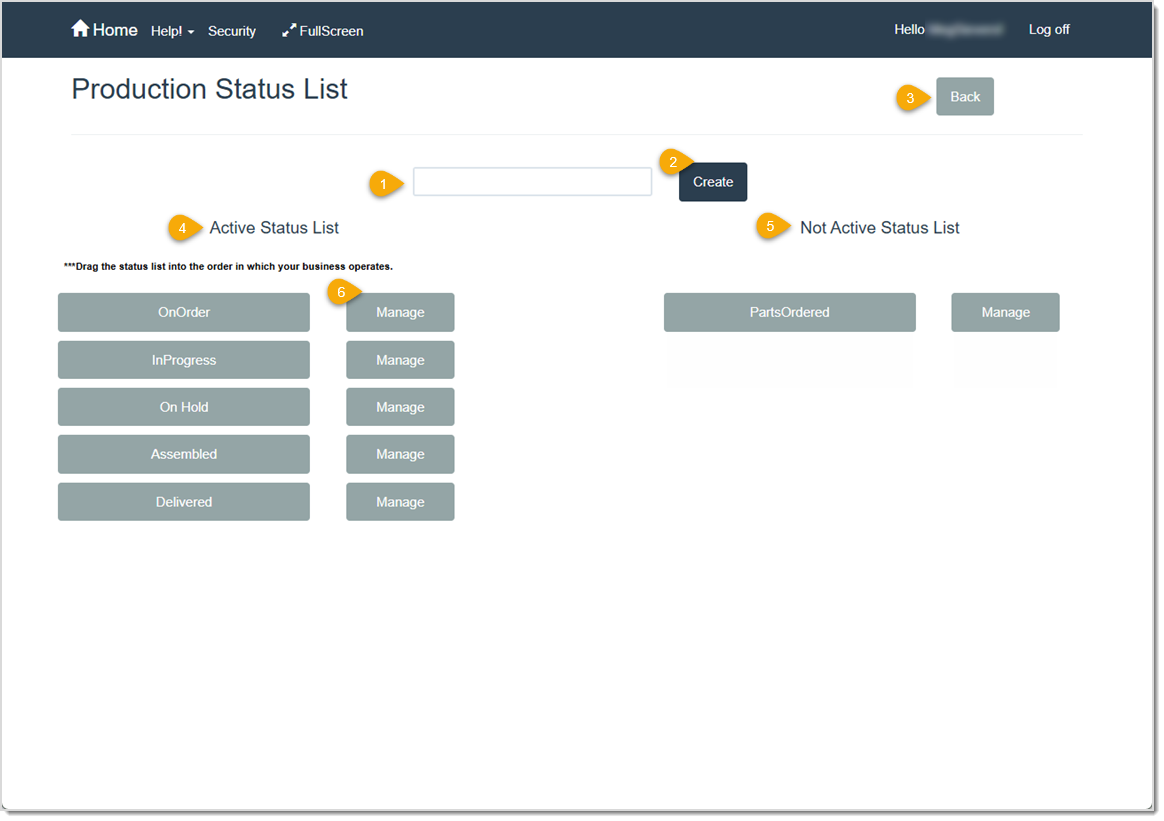The image size is (1164, 821).
Task: Click the Back button
Action: [963, 96]
